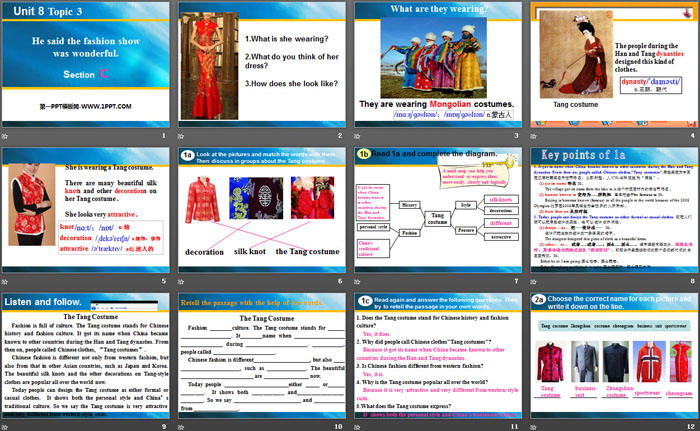
Task: Click the animation star icon under slide 10
Action: click(x=183, y=427)
